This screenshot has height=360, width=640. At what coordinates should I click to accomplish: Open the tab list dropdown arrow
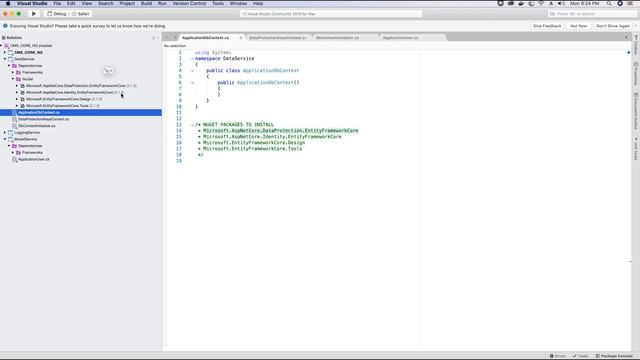coord(626,38)
